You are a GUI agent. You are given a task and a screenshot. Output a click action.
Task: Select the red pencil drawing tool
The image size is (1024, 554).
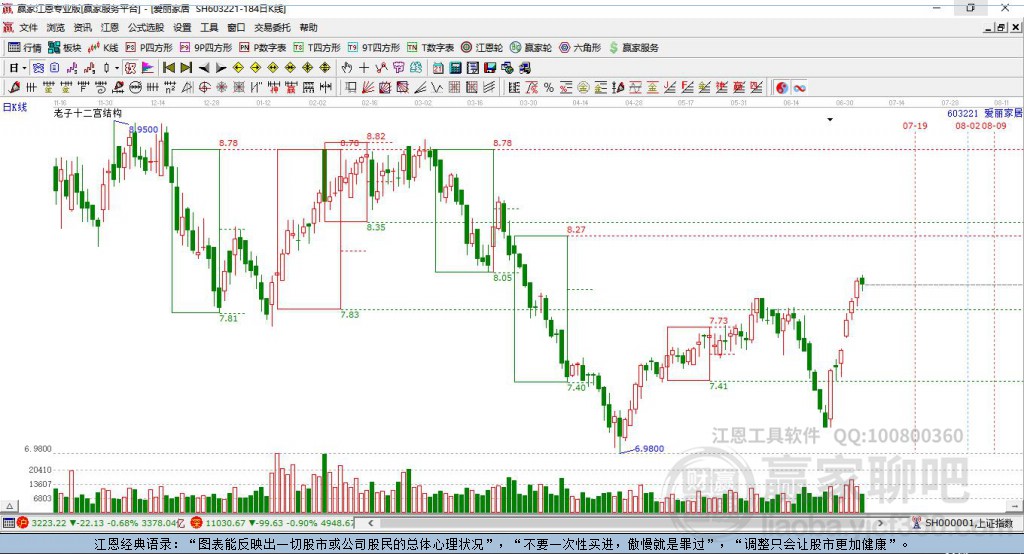click(14, 88)
